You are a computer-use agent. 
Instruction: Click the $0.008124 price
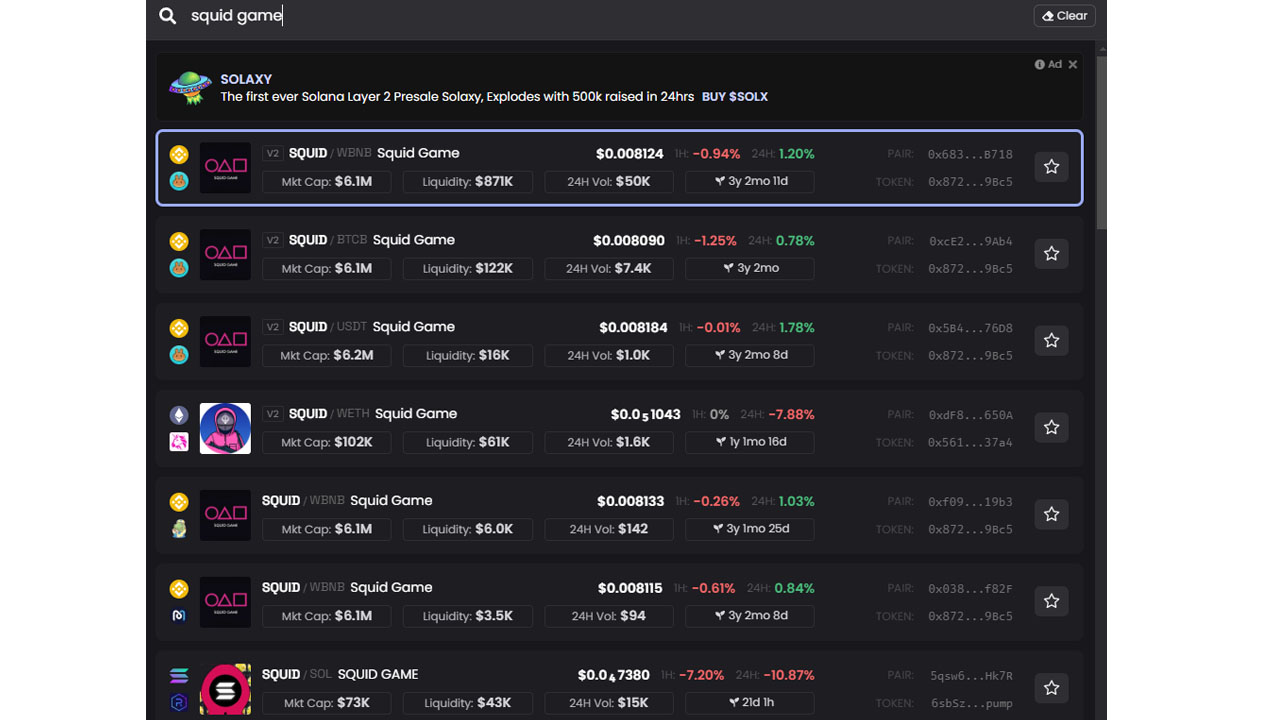click(x=630, y=154)
